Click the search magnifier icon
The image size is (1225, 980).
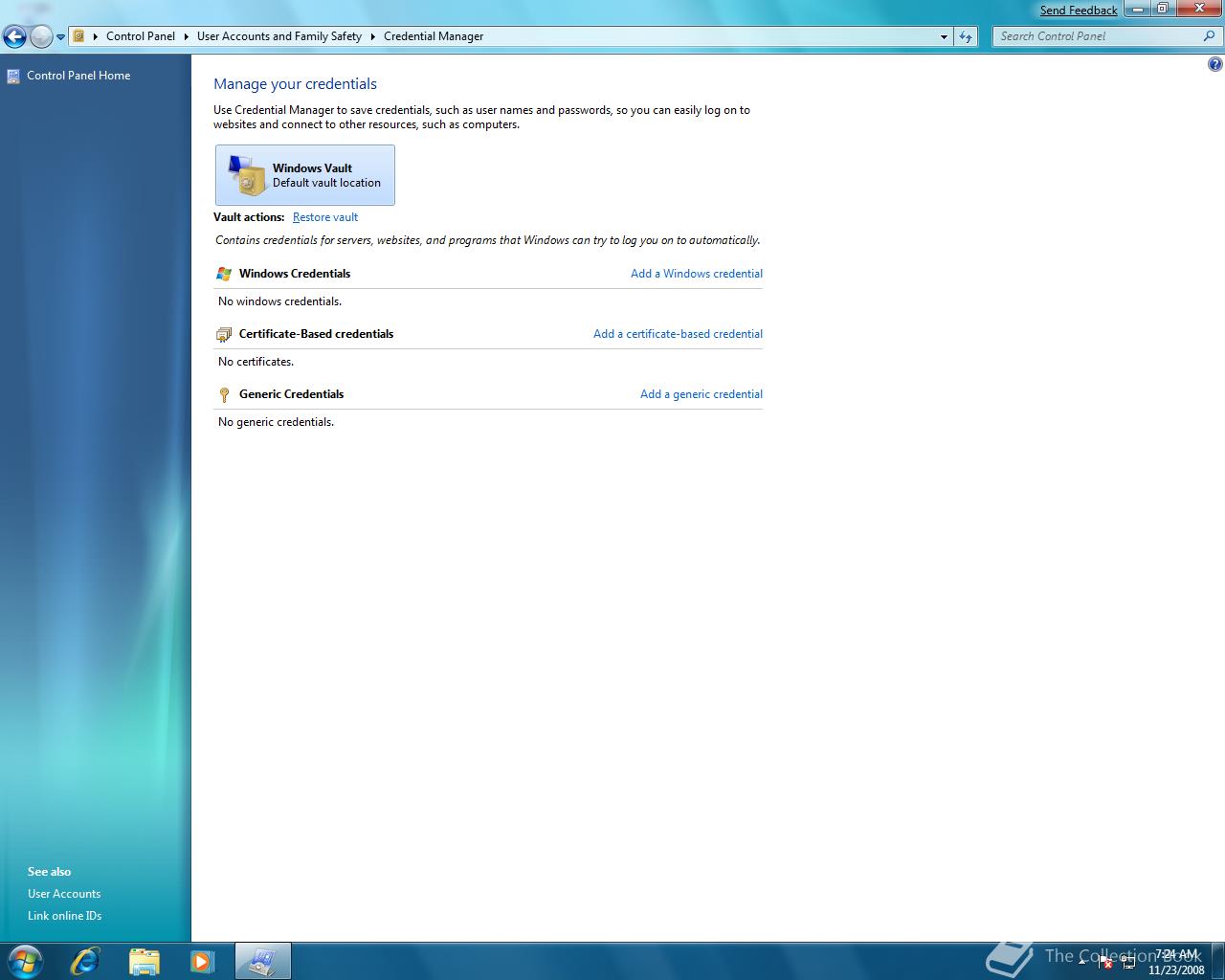(1210, 36)
